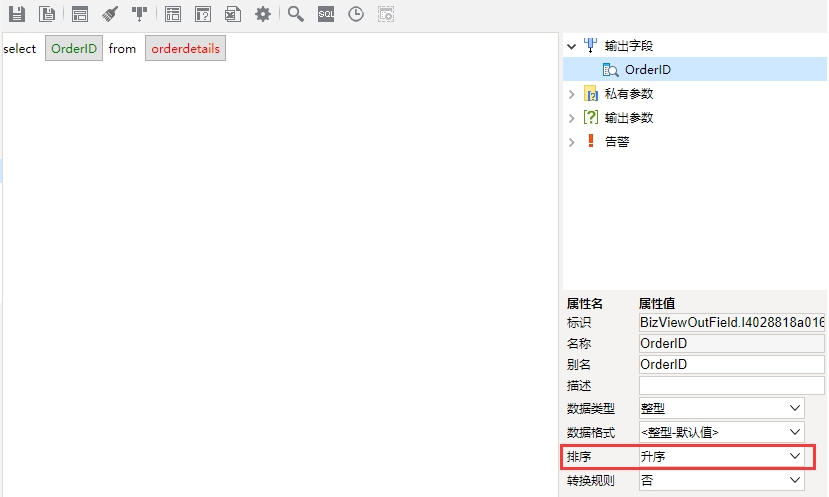Screen dimensions: 829x497
Task: Click the 属性名 column header
Action: coord(585,303)
